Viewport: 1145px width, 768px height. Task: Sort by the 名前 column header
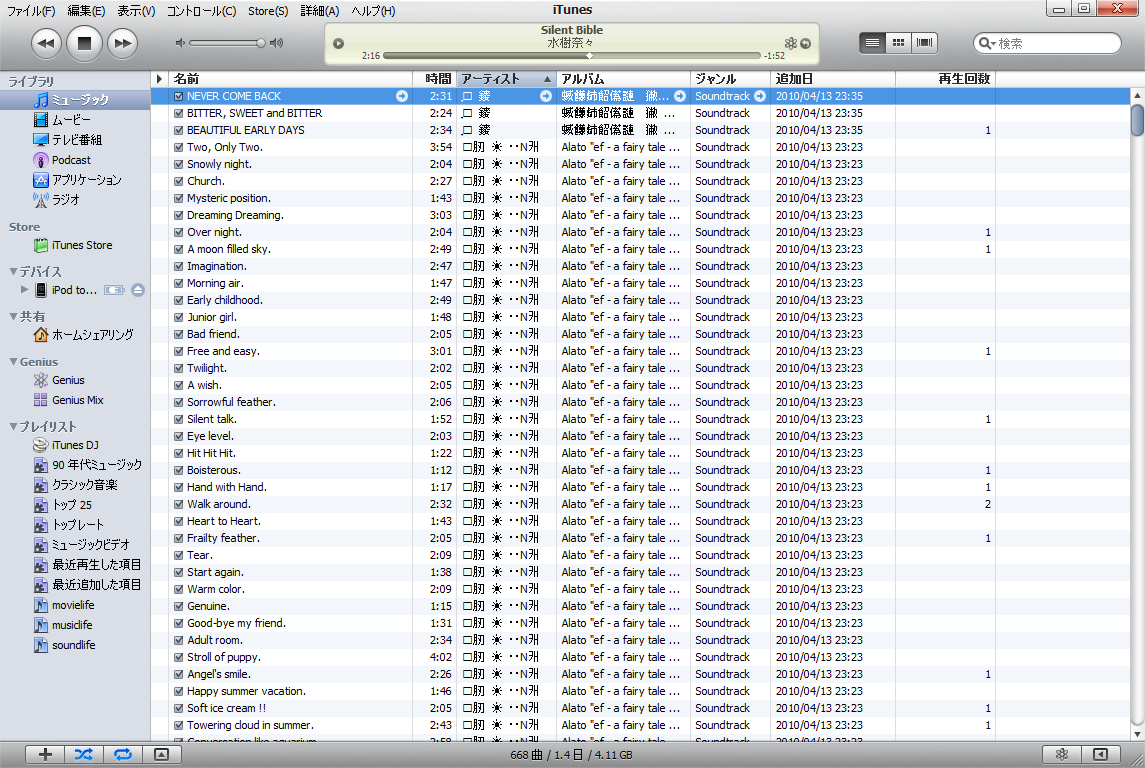(x=291, y=79)
